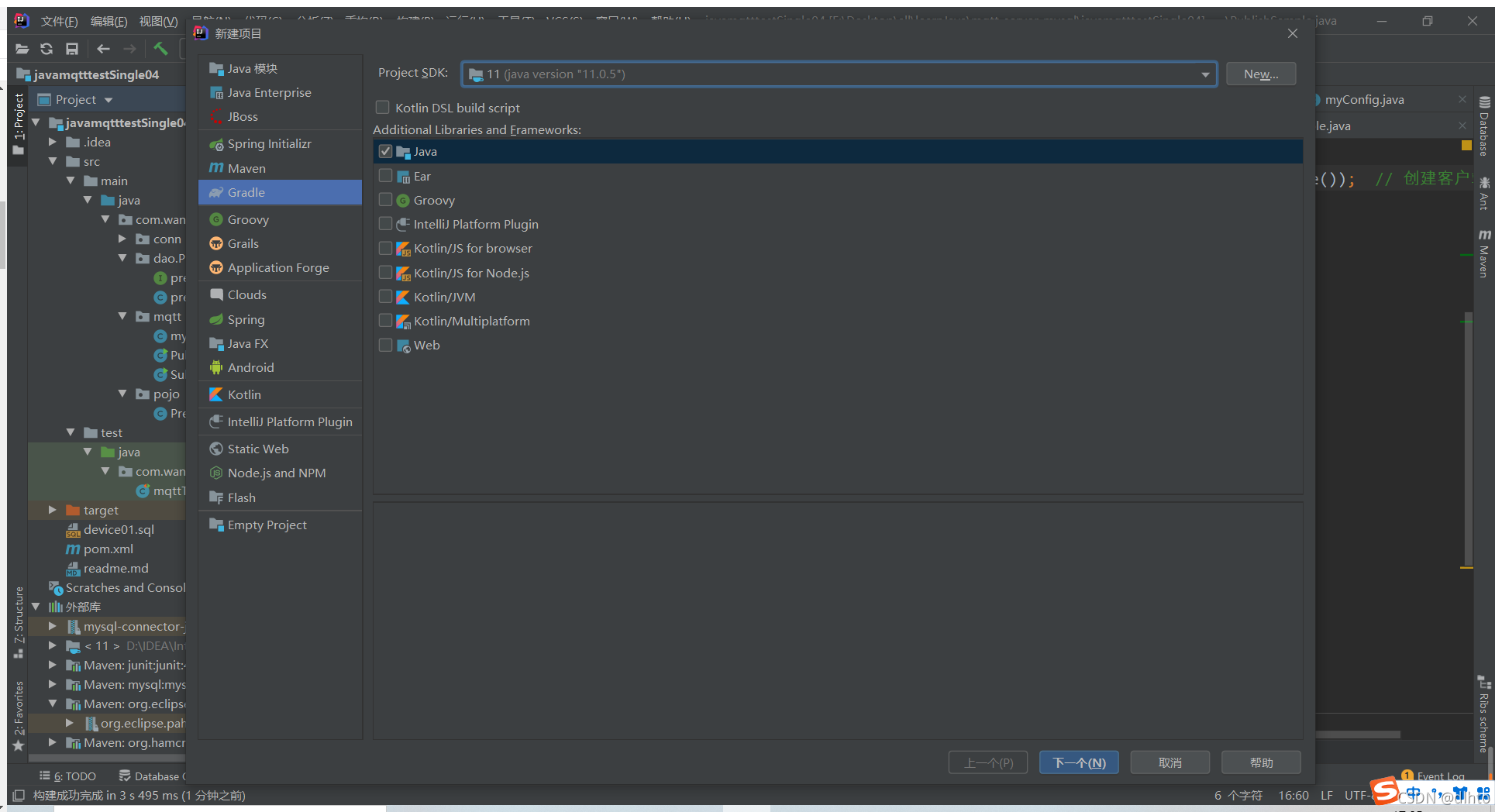Expand the target folder
Image resolution: width=1502 pixels, height=812 pixels.
[53, 510]
